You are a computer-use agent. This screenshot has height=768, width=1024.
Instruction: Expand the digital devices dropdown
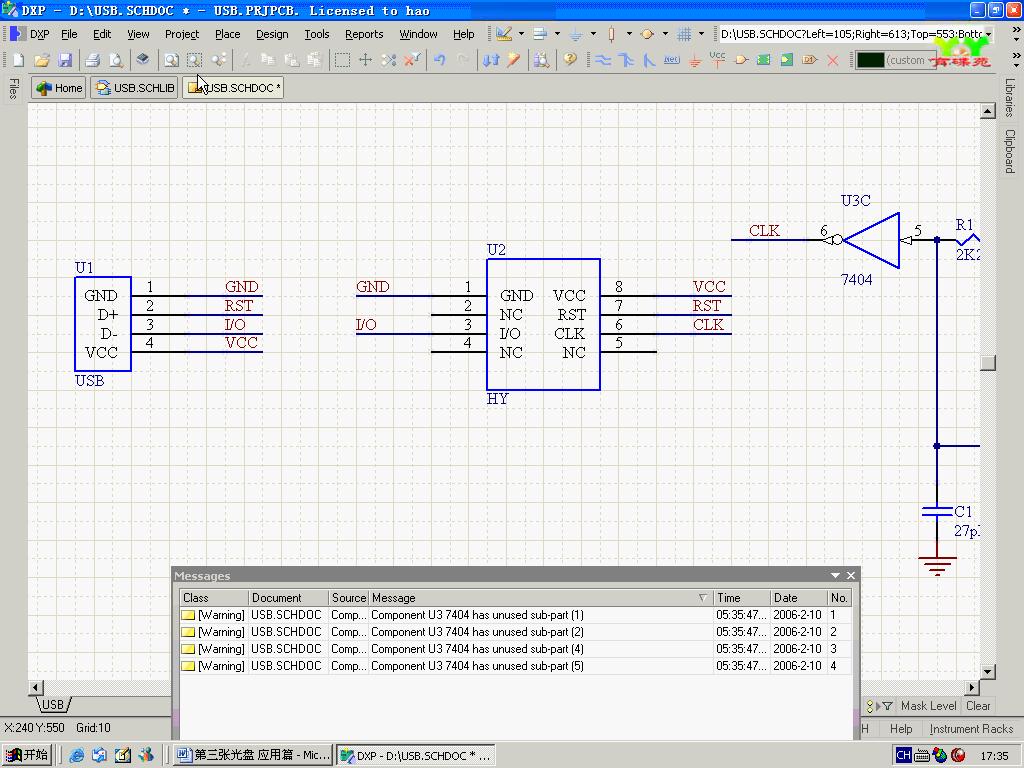pos(629,34)
